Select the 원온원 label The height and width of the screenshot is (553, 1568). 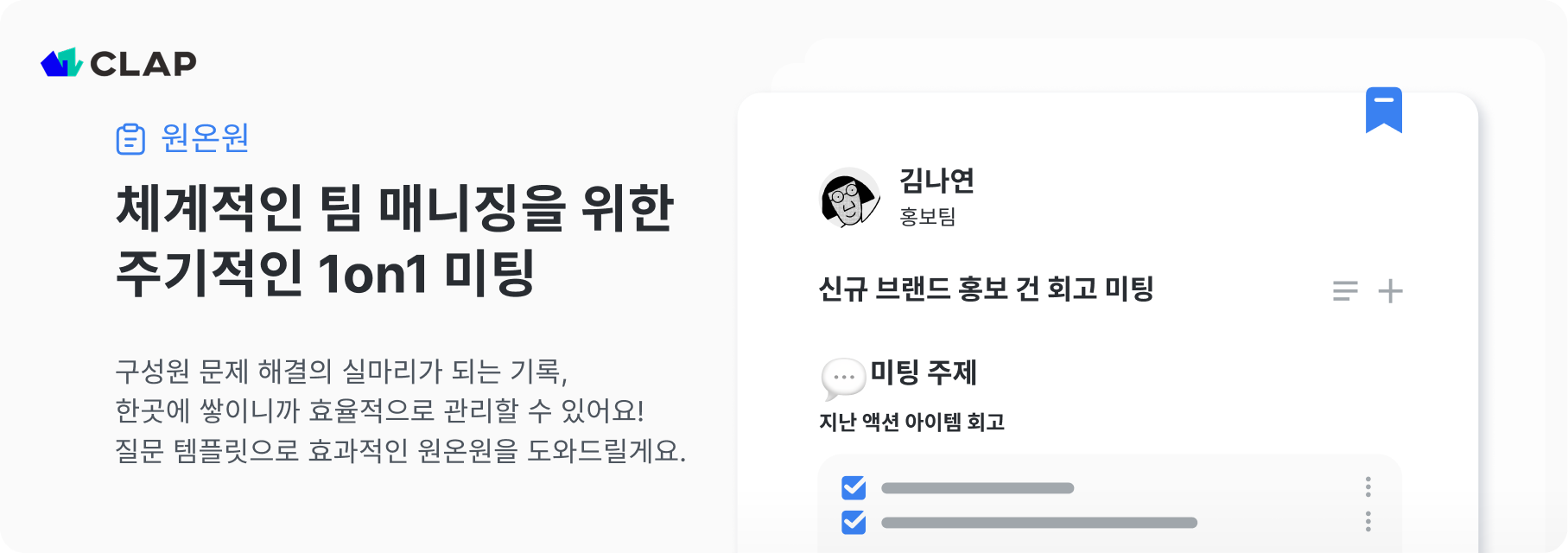pyautogui.click(x=205, y=138)
